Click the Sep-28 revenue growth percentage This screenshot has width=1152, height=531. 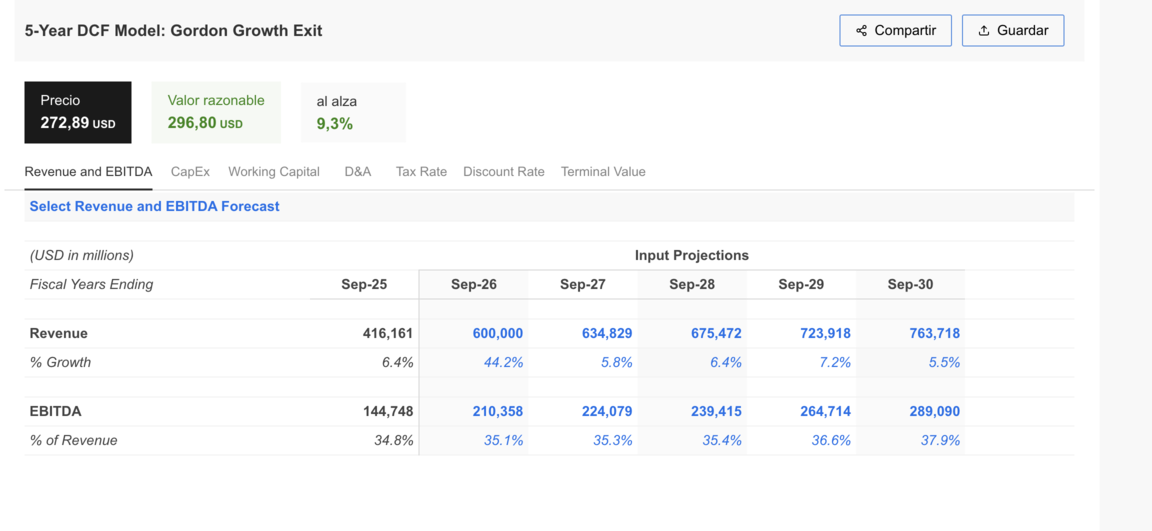pos(725,363)
